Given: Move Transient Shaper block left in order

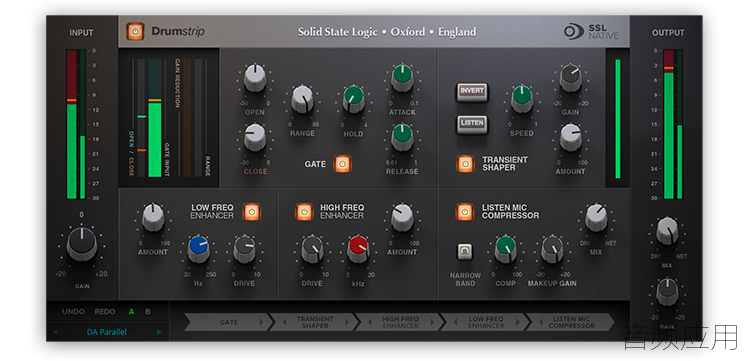Looking at the screenshot, I should click(285, 322).
